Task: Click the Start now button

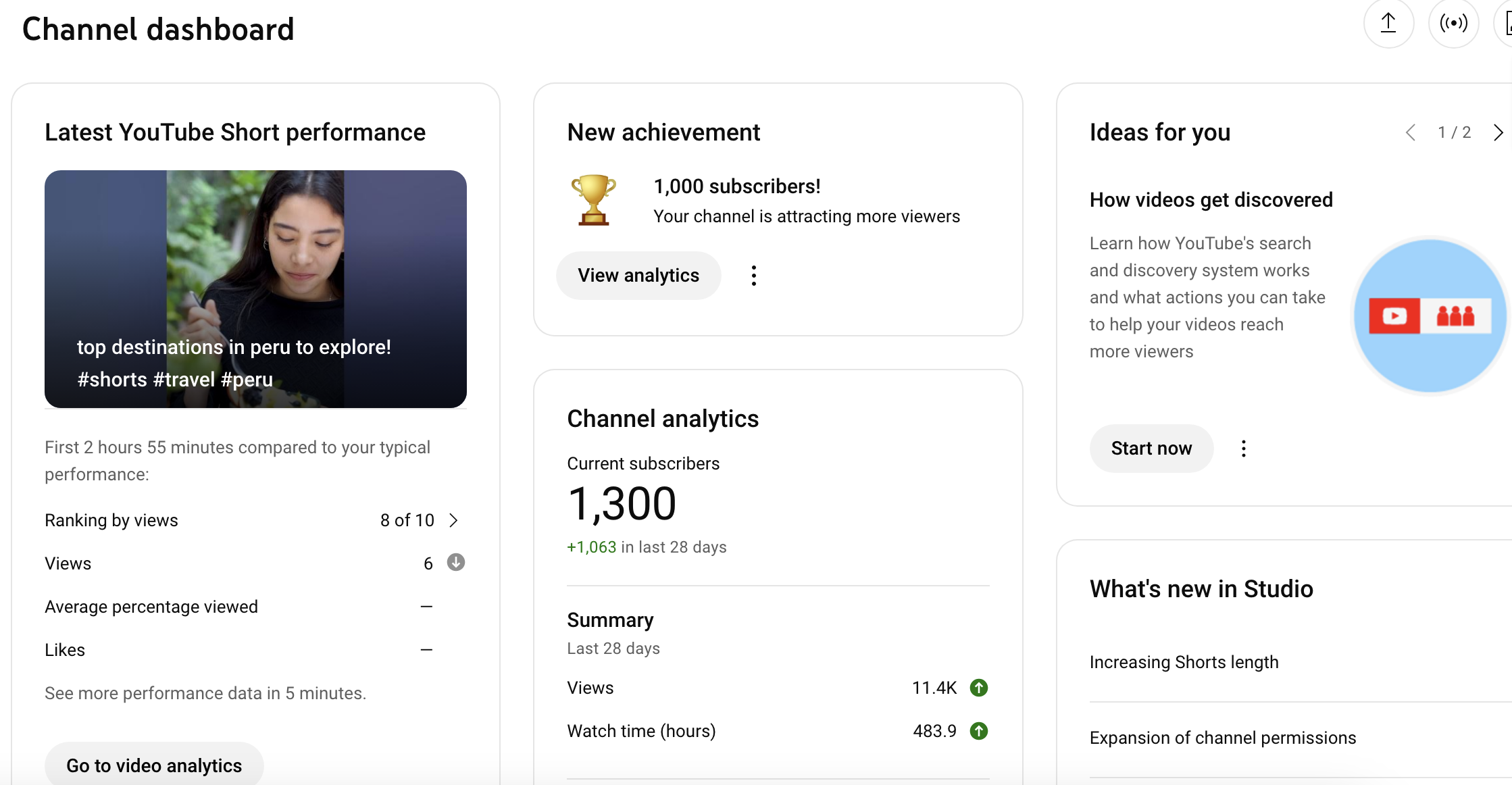Action: [x=1151, y=449]
